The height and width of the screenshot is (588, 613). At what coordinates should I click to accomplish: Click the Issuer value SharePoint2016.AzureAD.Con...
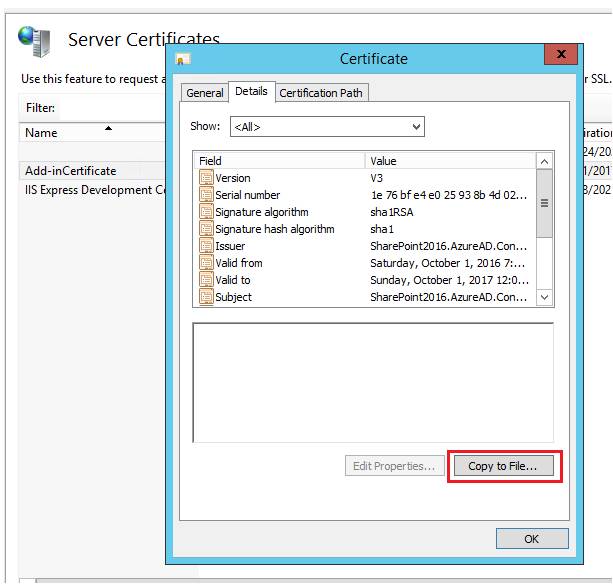coord(449,246)
